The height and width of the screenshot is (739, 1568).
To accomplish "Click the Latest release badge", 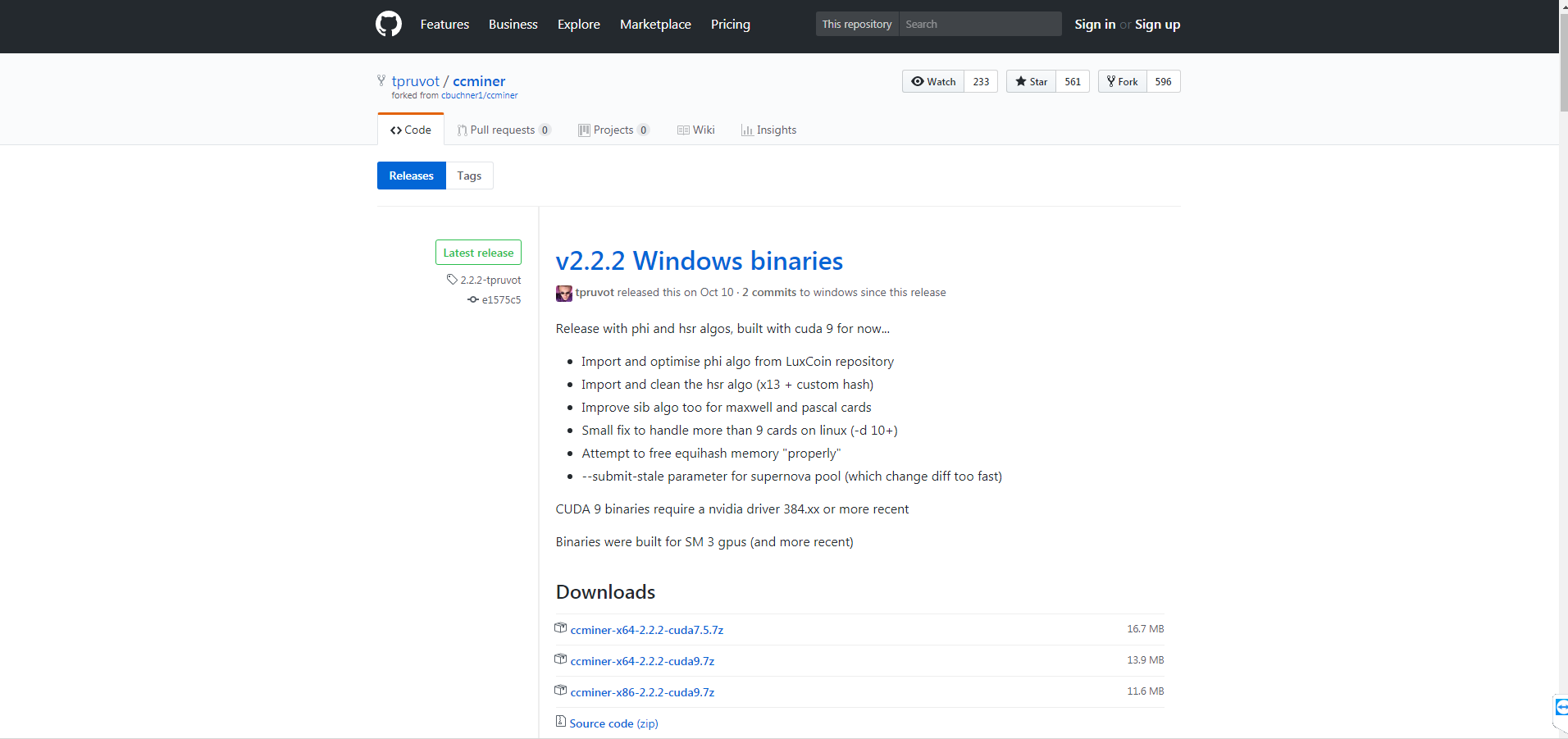I will coord(478,253).
